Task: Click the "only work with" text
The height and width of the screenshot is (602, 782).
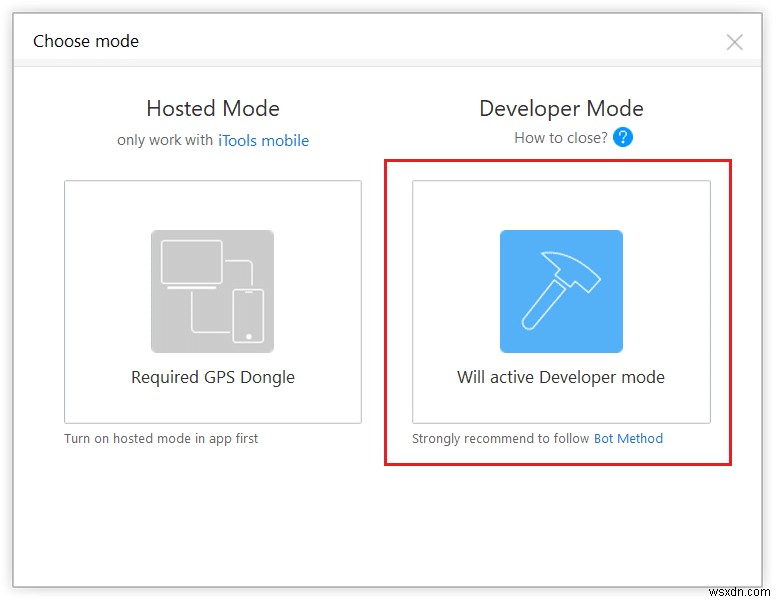Action: (x=165, y=141)
